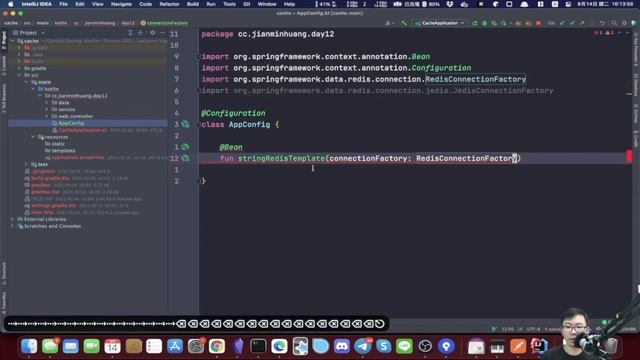
Task: Open Microsoft Edge from the Dock
Action: [x=279, y=346]
